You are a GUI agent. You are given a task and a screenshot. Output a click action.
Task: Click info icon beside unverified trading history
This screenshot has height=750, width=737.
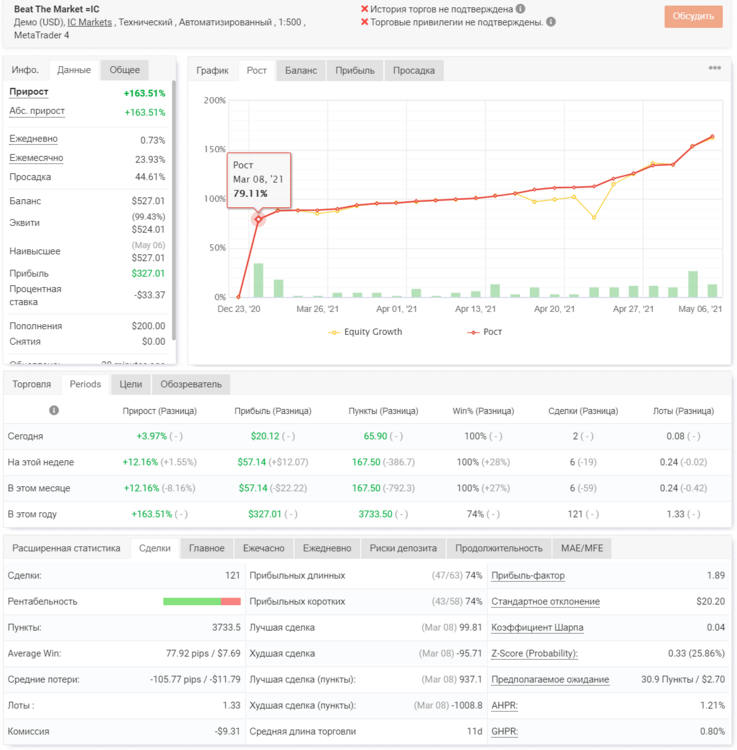tap(520, 9)
